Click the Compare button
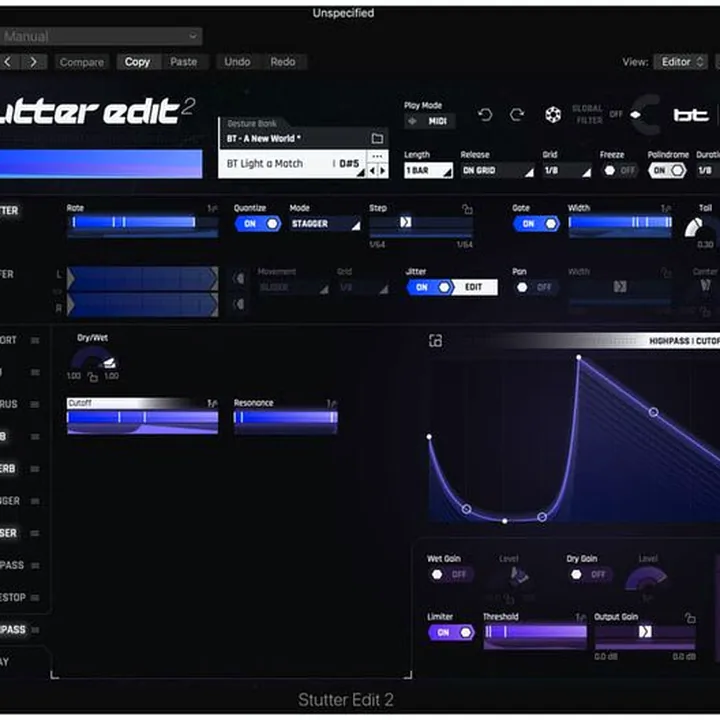 82,62
